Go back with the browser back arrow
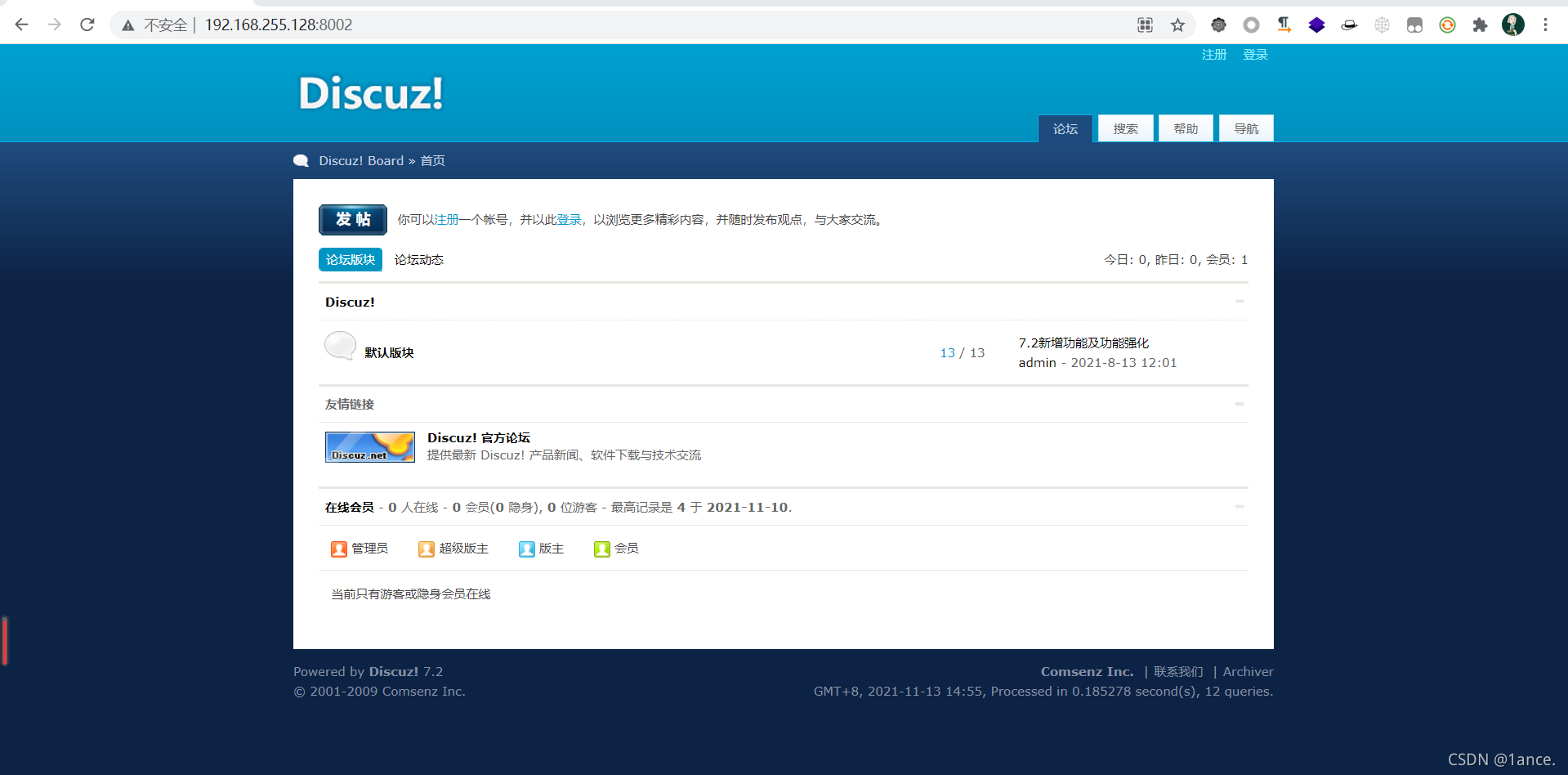Screen dimensions: 1568x775 (22, 25)
